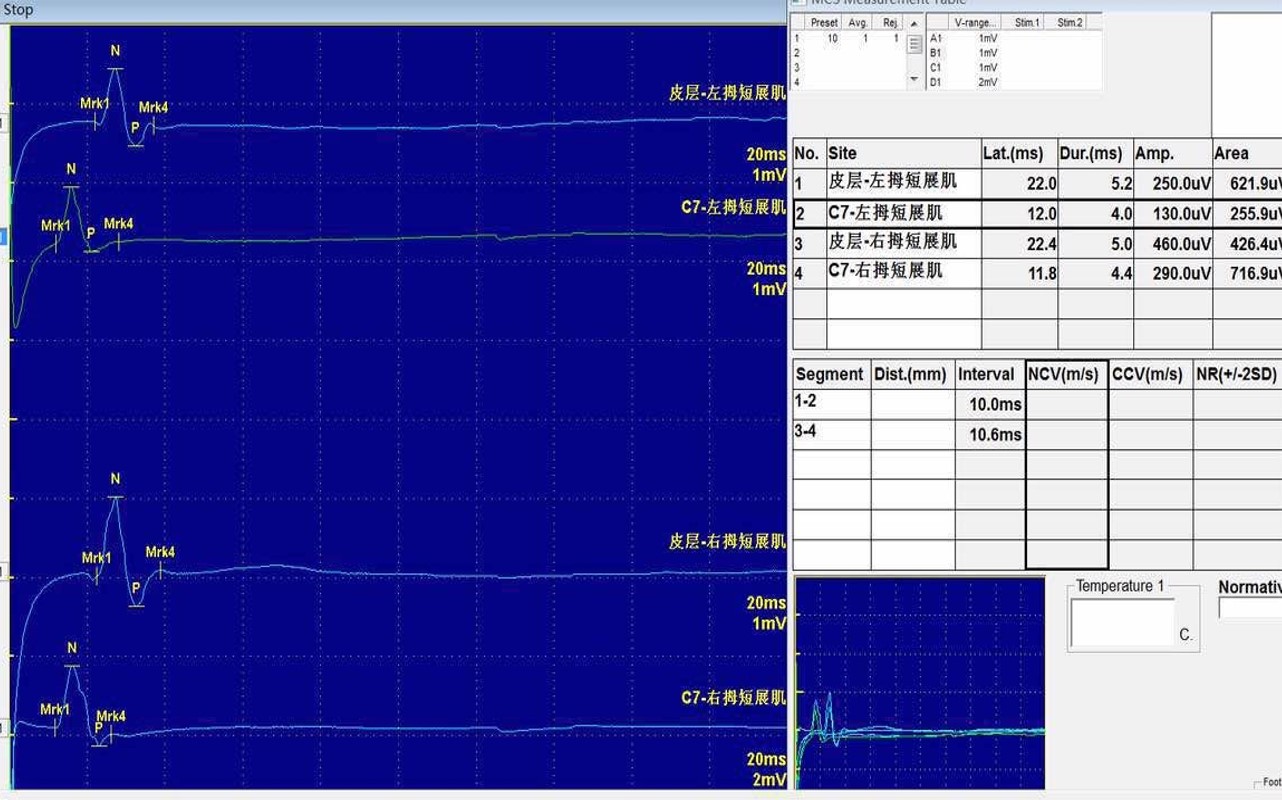Click the list icon beside the Rej column
Screen dimensions: 1282x800
click(914, 42)
